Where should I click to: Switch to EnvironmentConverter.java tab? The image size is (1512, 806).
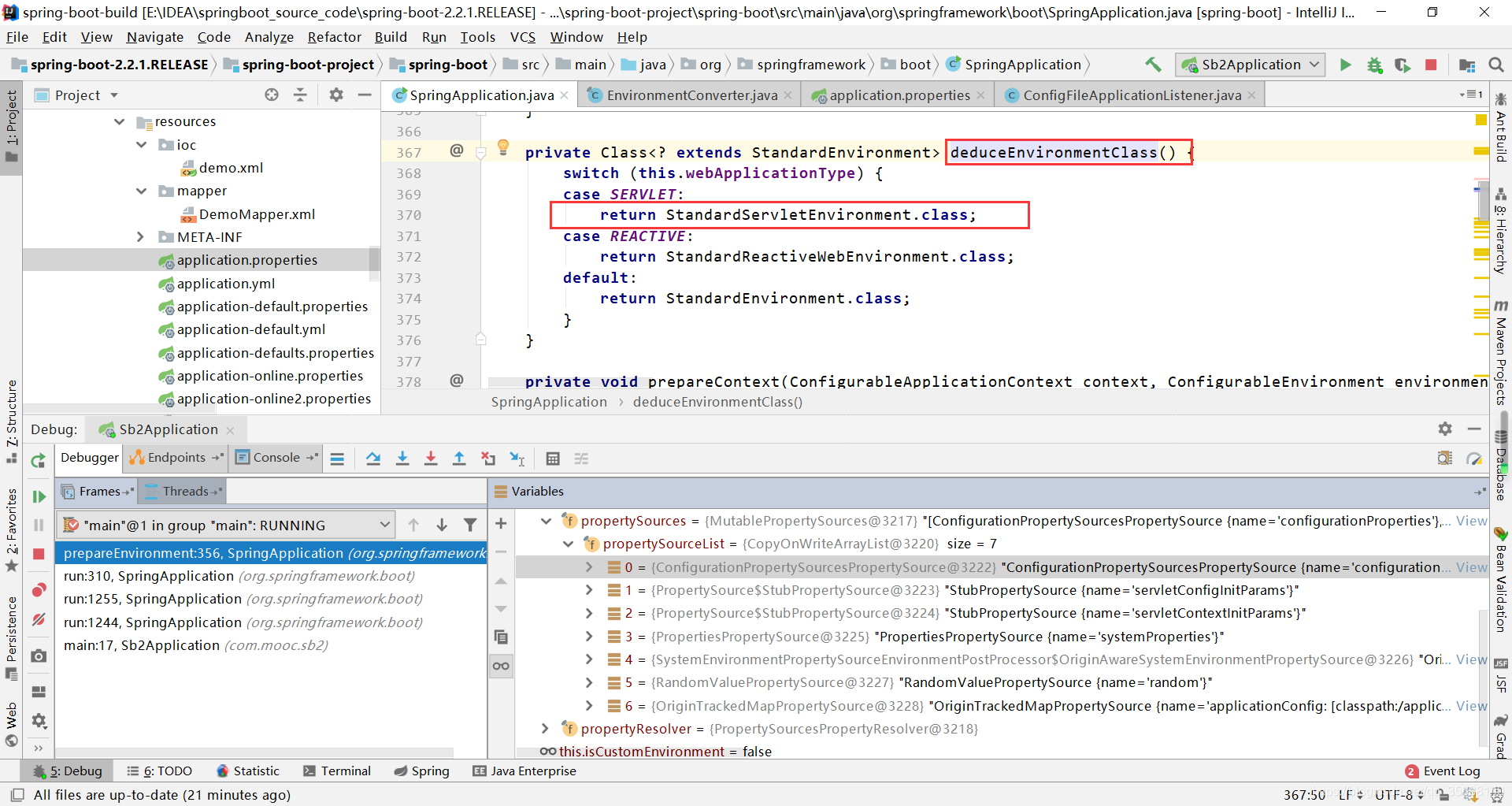[691, 95]
